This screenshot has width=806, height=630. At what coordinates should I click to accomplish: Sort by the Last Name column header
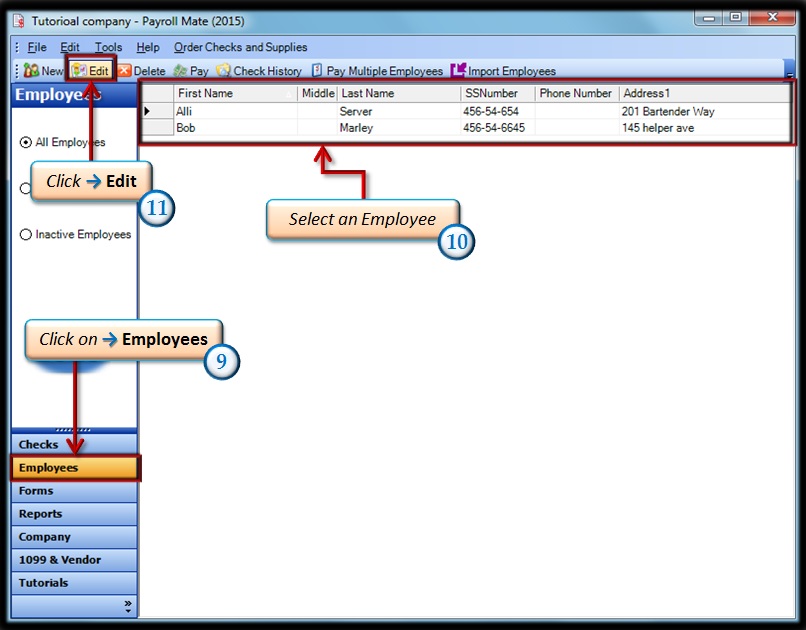click(399, 94)
